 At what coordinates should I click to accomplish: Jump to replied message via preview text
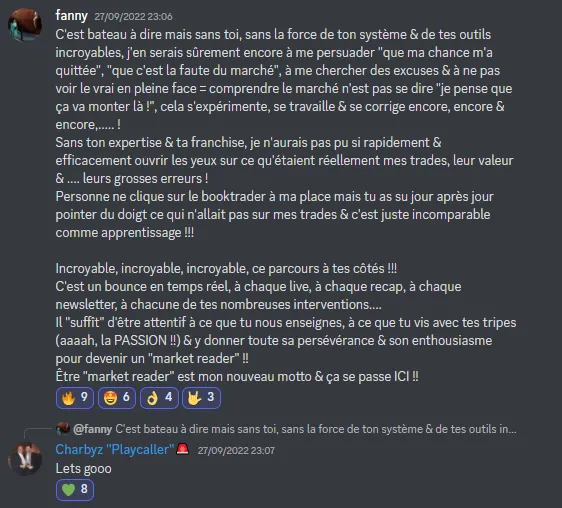point(316,429)
